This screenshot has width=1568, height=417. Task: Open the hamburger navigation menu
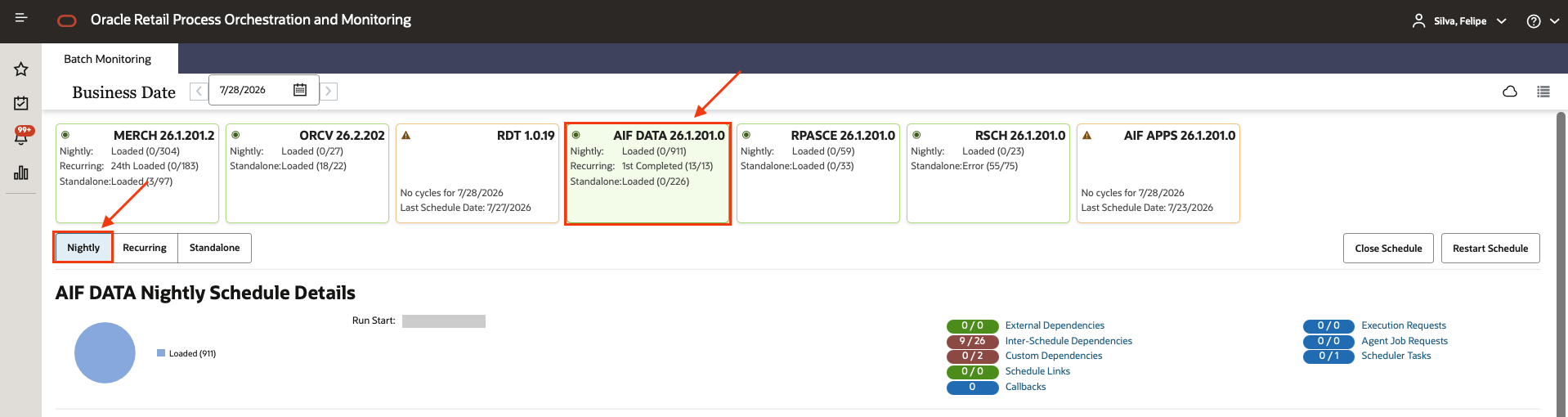click(x=21, y=18)
